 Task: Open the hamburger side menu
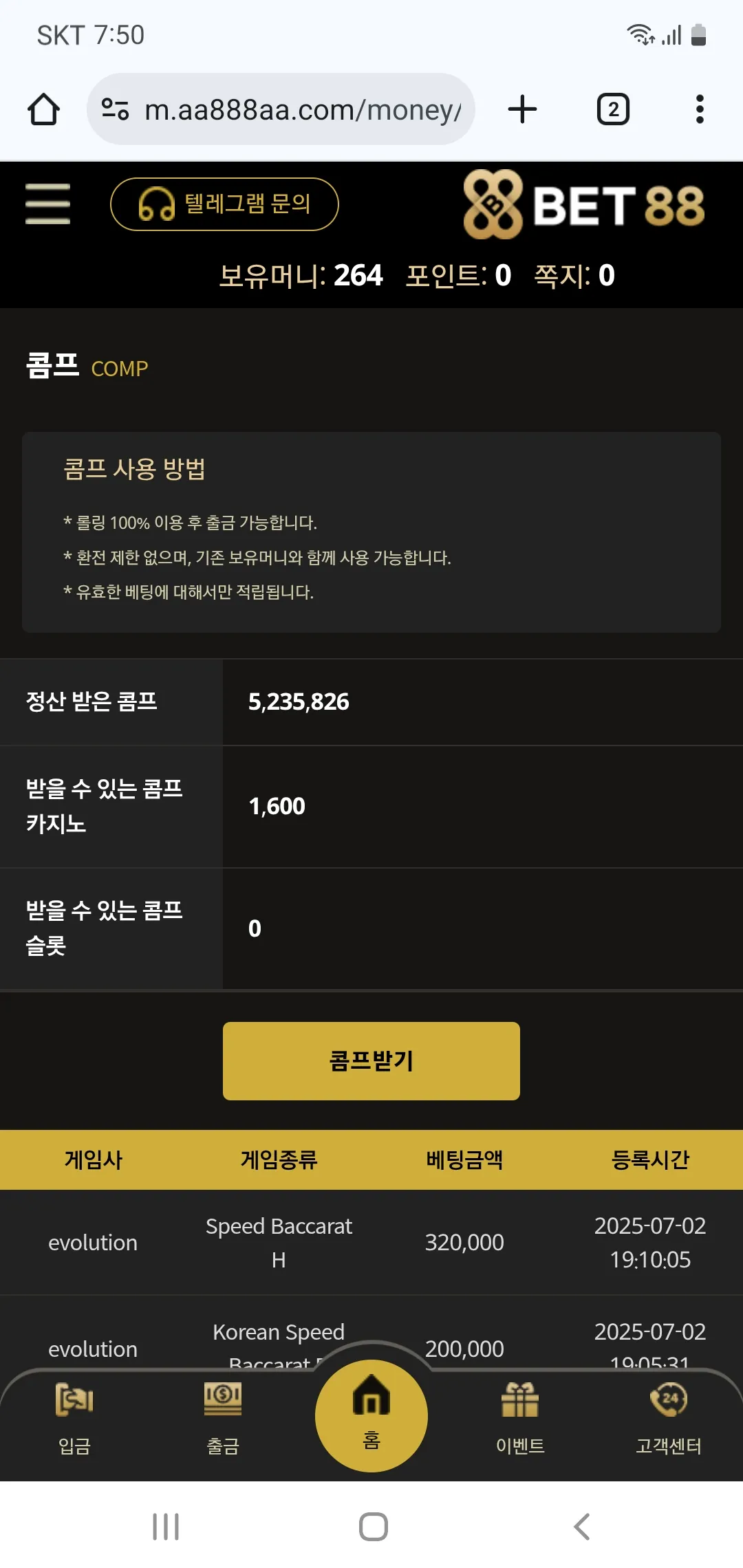pos(47,204)
